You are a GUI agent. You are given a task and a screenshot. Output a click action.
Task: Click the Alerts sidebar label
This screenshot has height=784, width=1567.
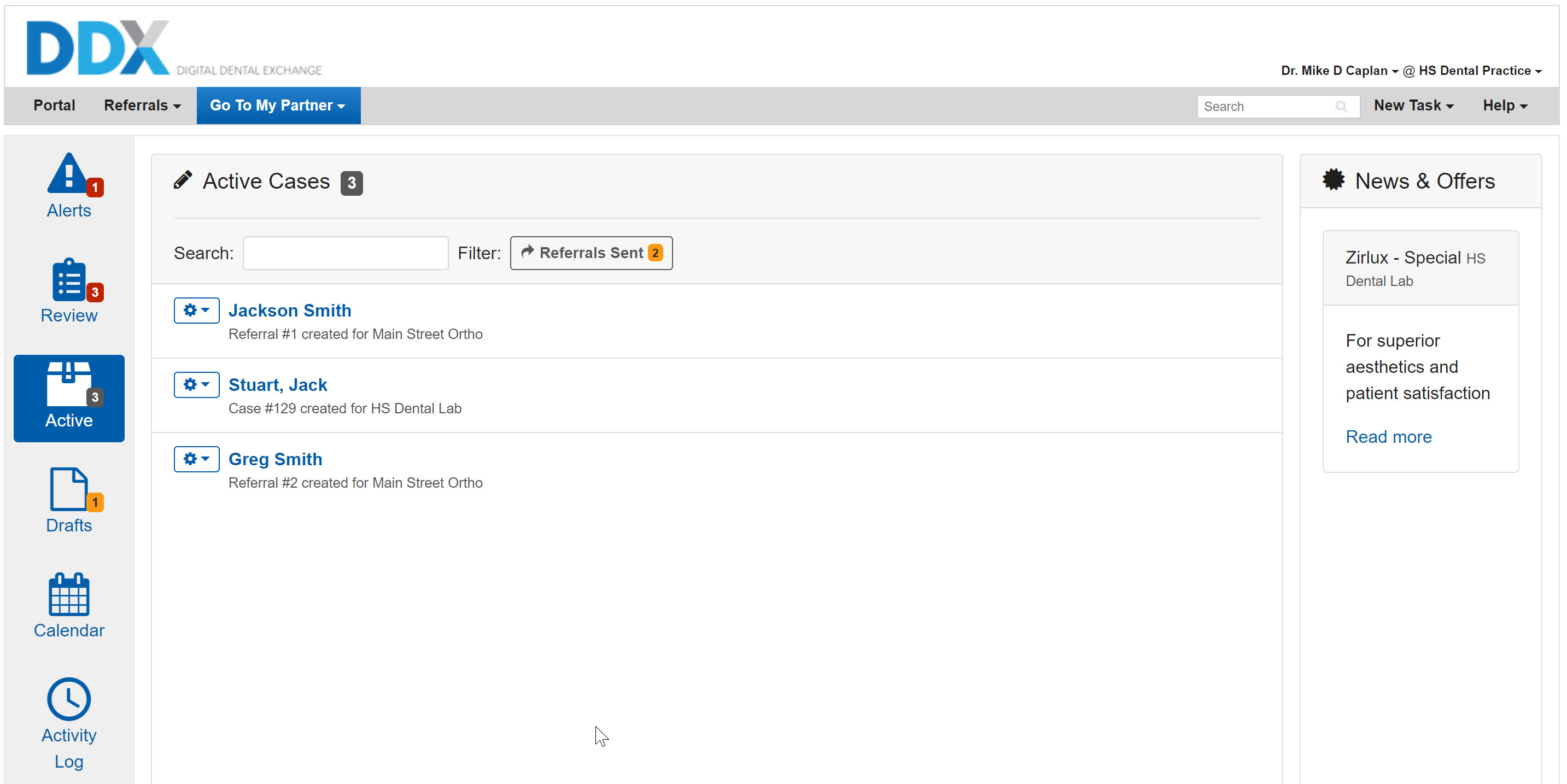(x=69, y=210)
